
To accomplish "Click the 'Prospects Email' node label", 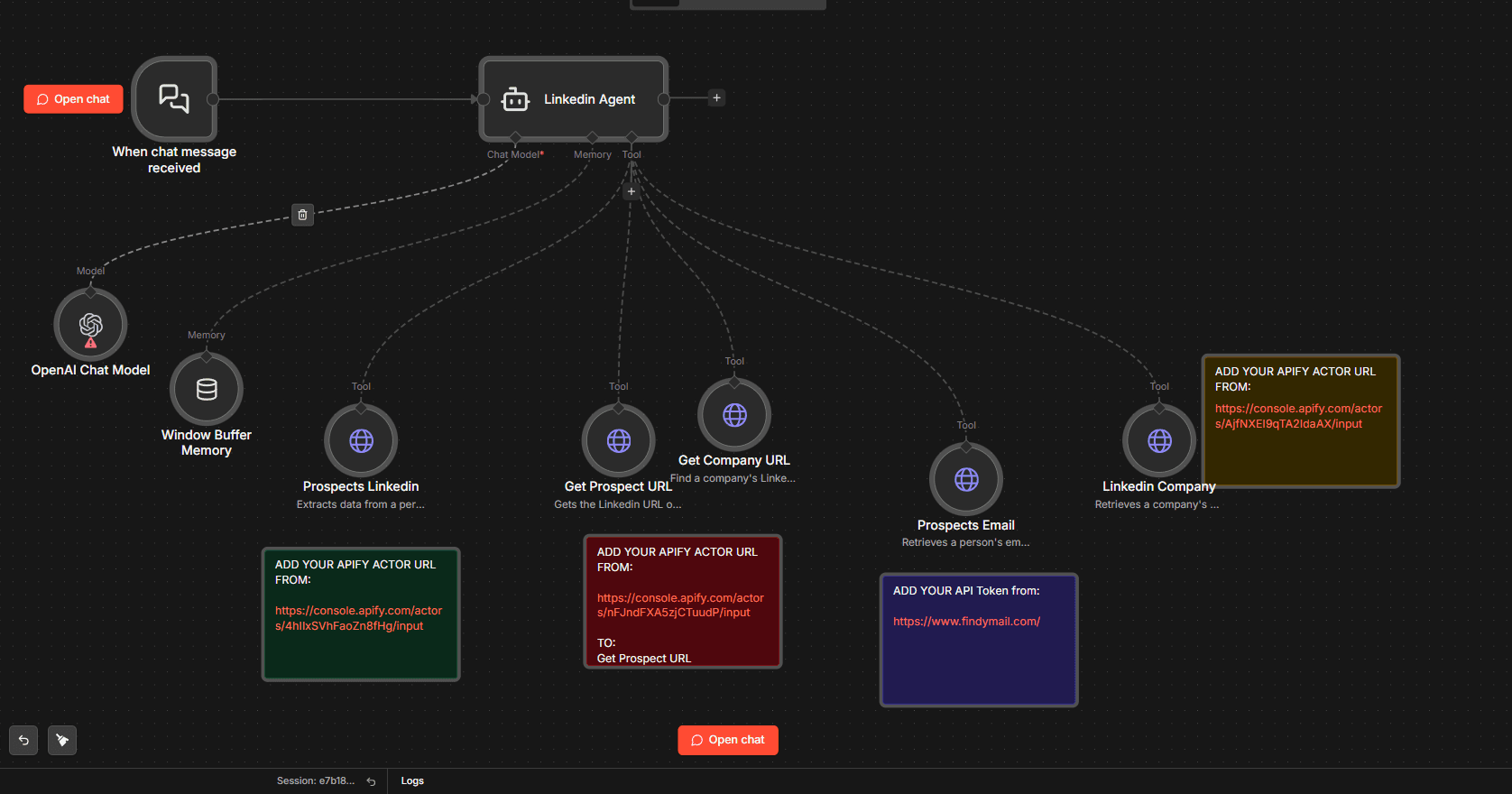I will [966, 525].
